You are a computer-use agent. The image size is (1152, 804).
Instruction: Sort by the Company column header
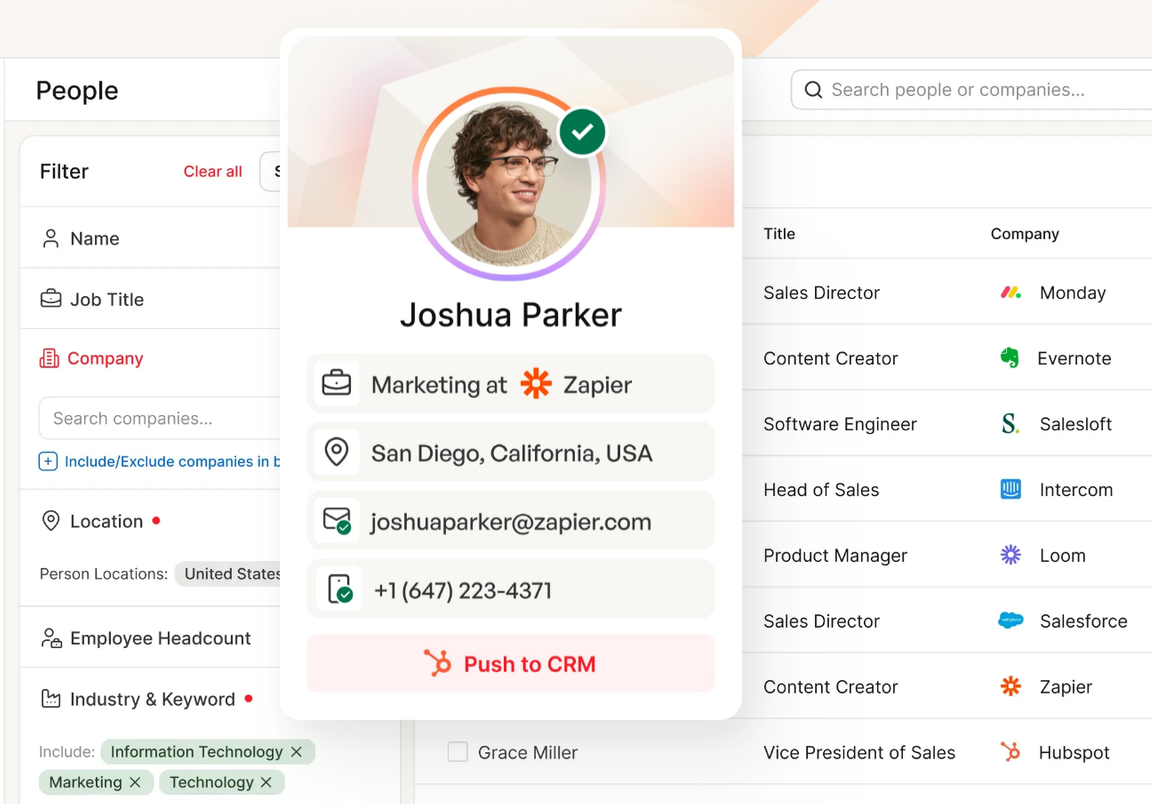coord(1024,234)
